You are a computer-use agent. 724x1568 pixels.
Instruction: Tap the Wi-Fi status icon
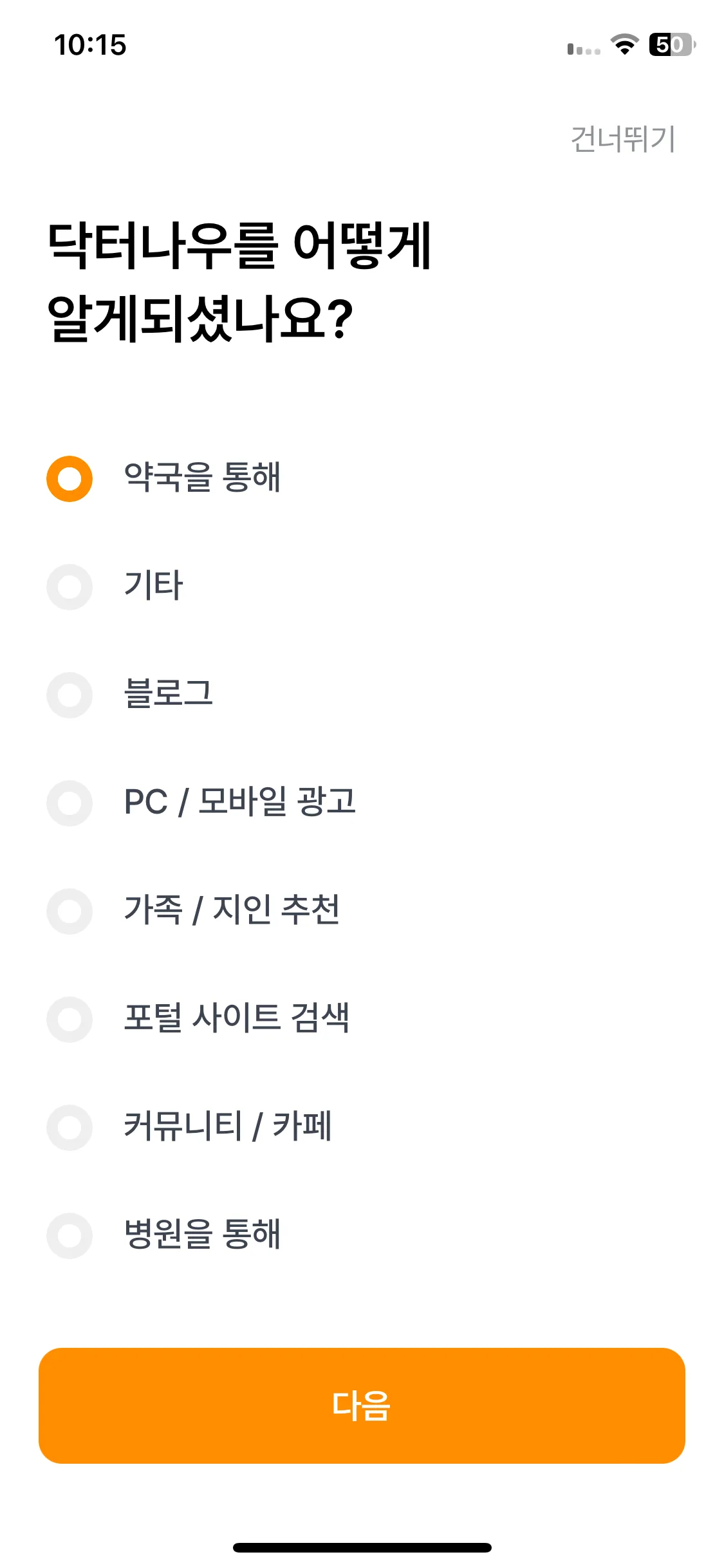point(624,44)
